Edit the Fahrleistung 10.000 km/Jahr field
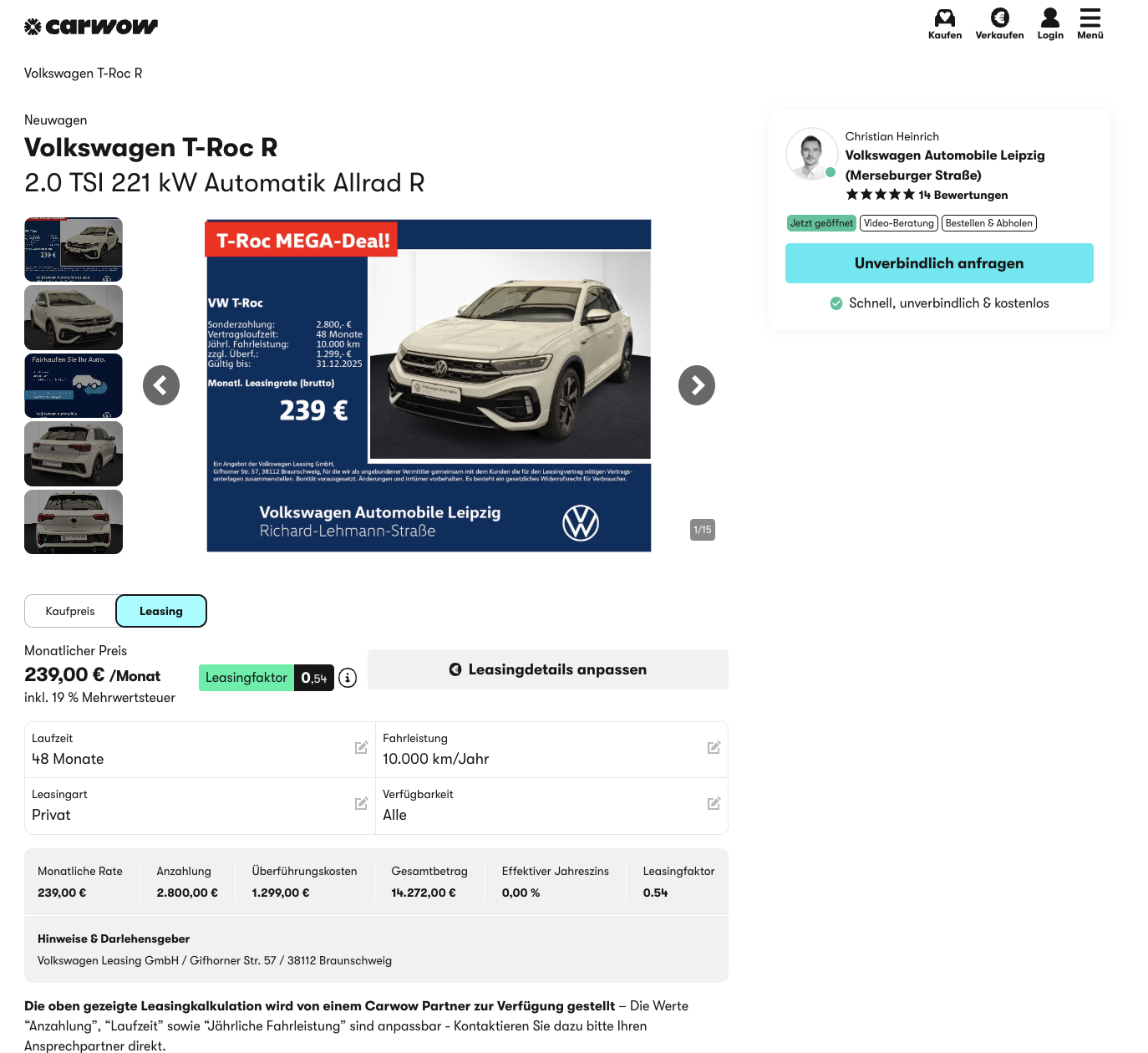The image size is (1148, 1053). point(714,748)
